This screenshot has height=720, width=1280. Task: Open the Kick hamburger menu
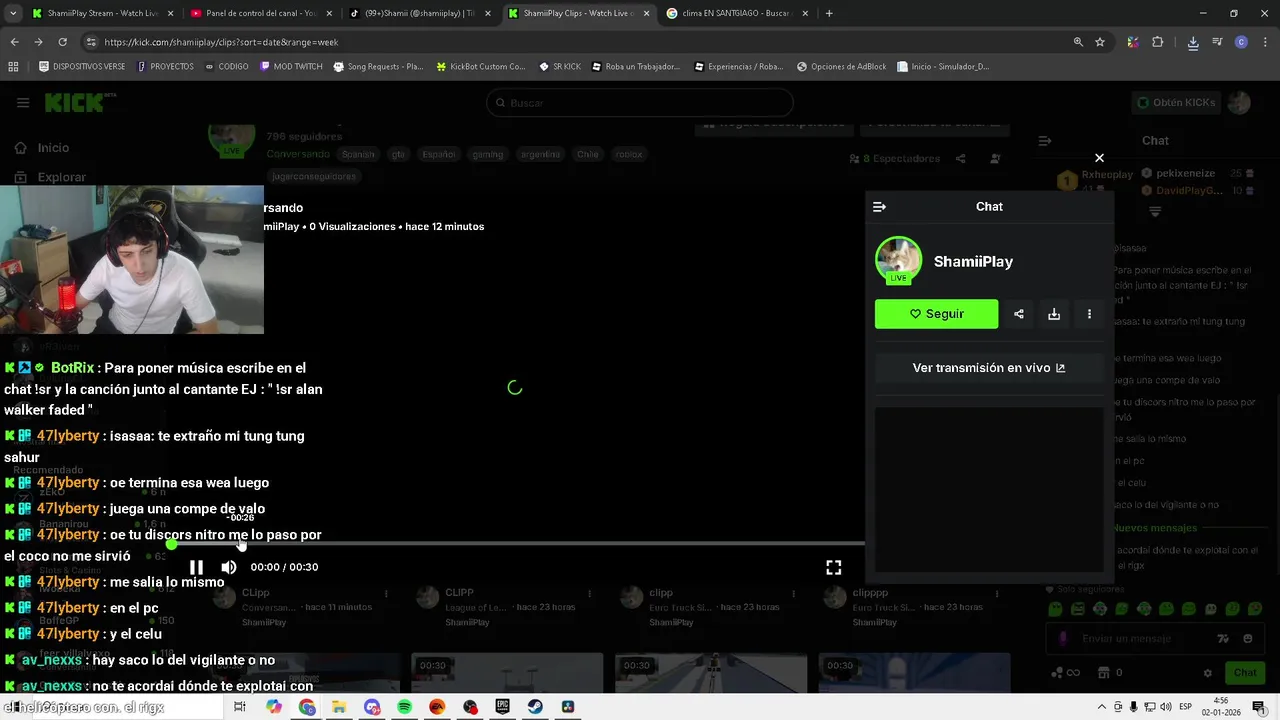pos(23,102)
